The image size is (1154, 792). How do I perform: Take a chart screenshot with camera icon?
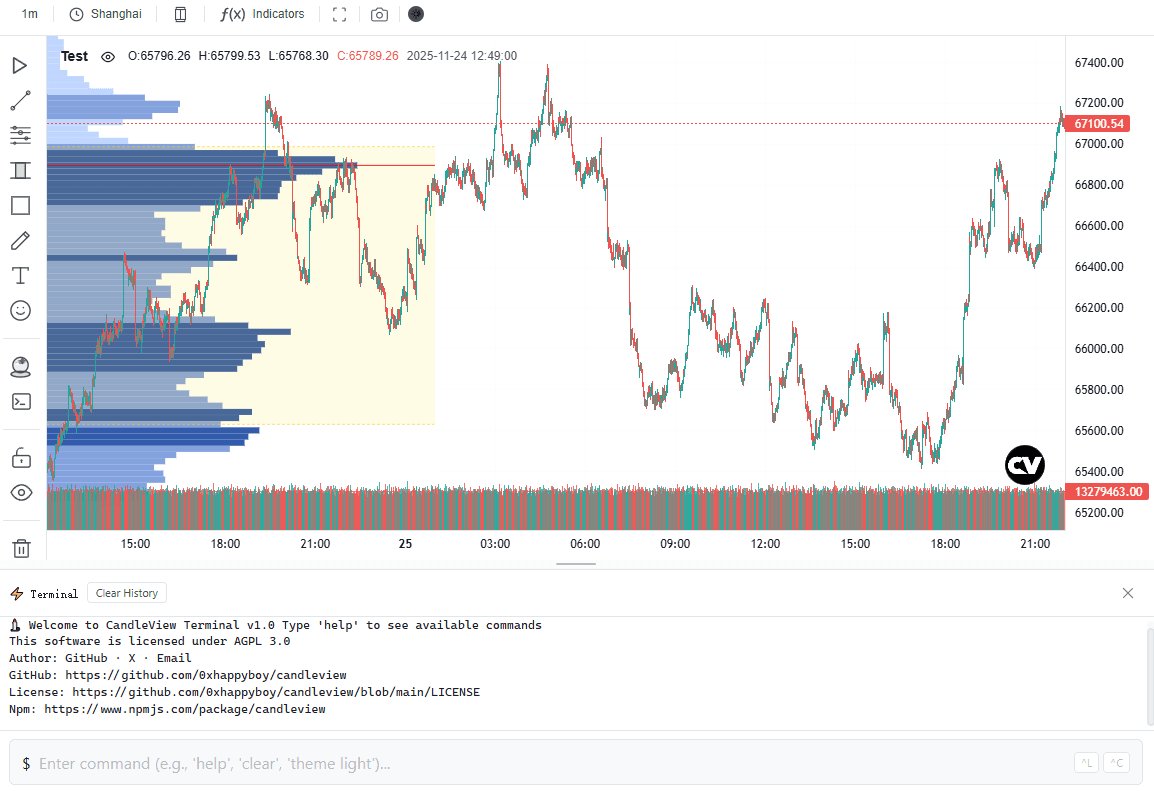(x=379, y=14)
